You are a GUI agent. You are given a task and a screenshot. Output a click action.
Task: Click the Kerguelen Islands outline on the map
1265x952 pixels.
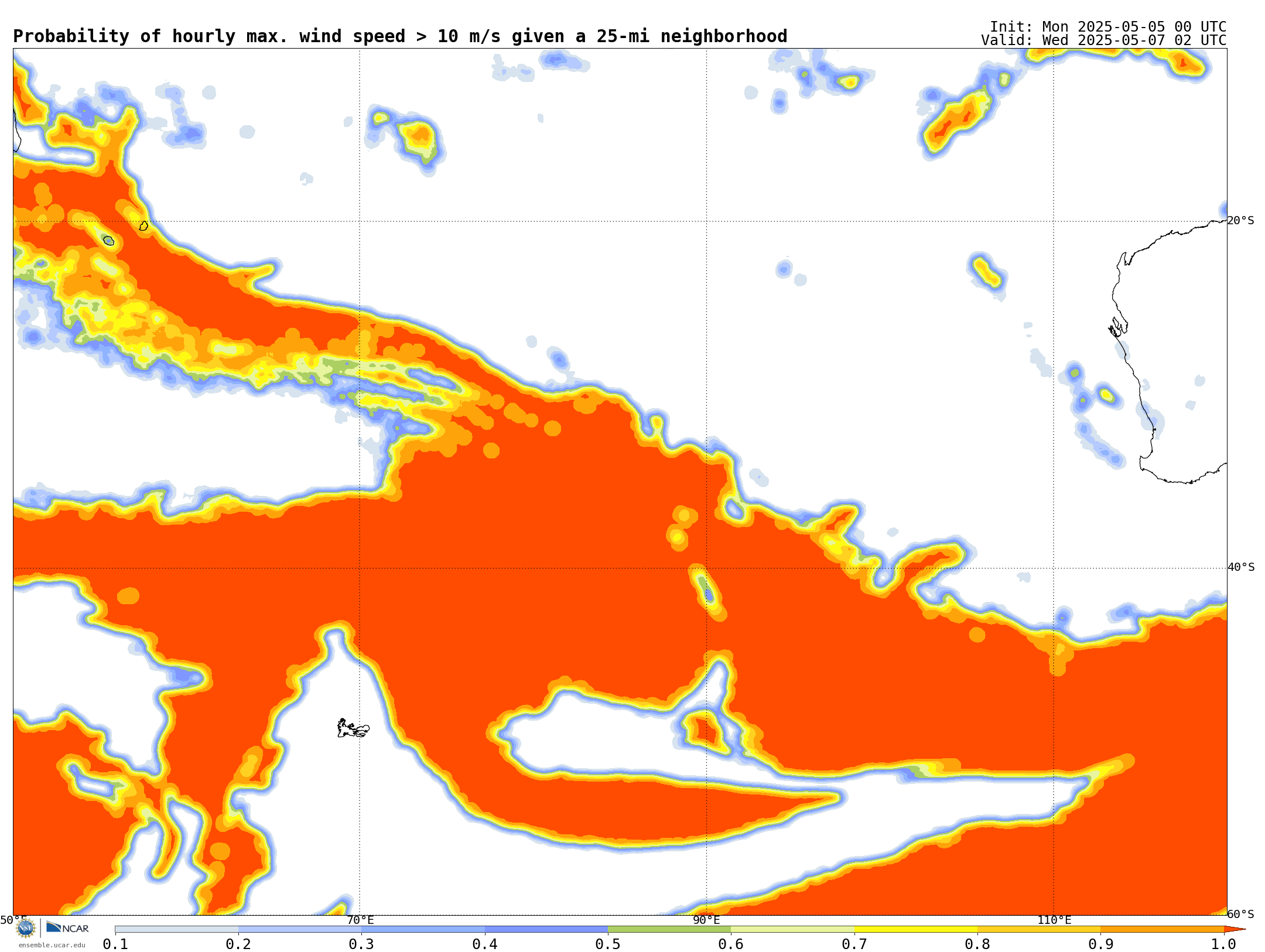click(x=353, y=728)
